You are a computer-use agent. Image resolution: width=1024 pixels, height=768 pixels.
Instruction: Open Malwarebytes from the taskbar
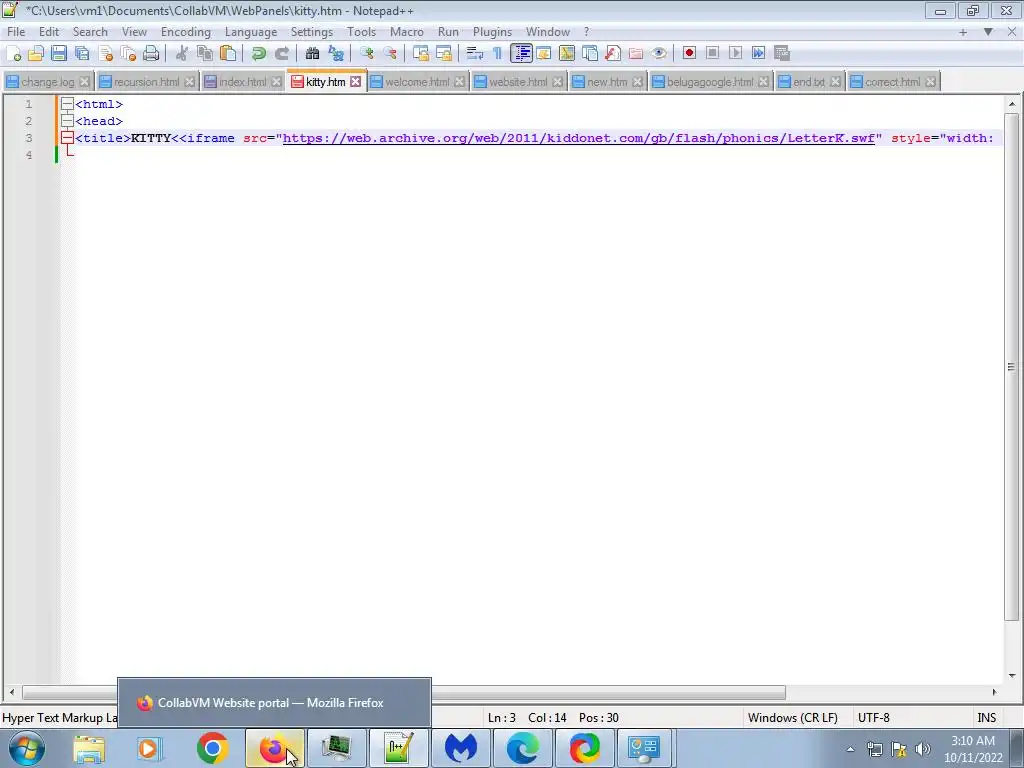460,748
